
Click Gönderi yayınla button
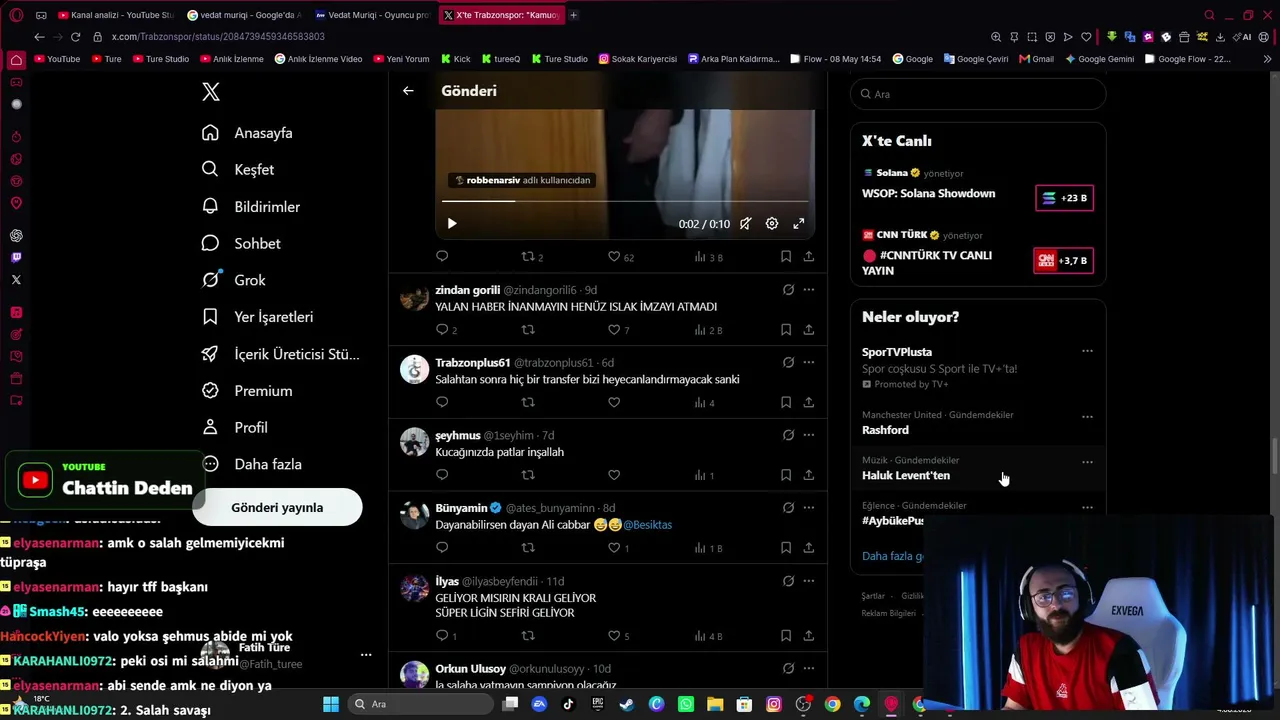point(277,507)
